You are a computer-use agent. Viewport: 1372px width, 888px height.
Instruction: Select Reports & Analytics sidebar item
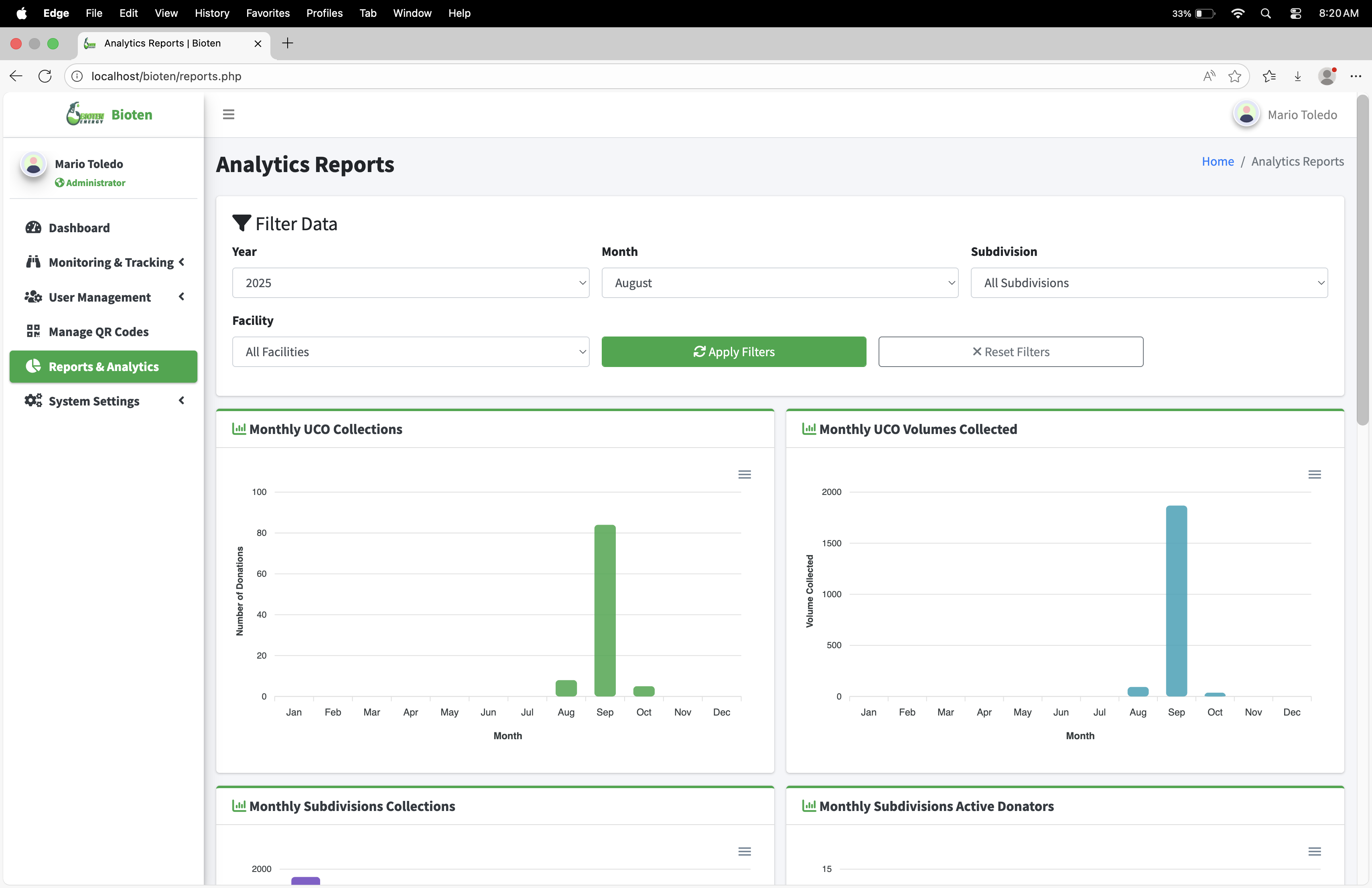coord(103,367)
